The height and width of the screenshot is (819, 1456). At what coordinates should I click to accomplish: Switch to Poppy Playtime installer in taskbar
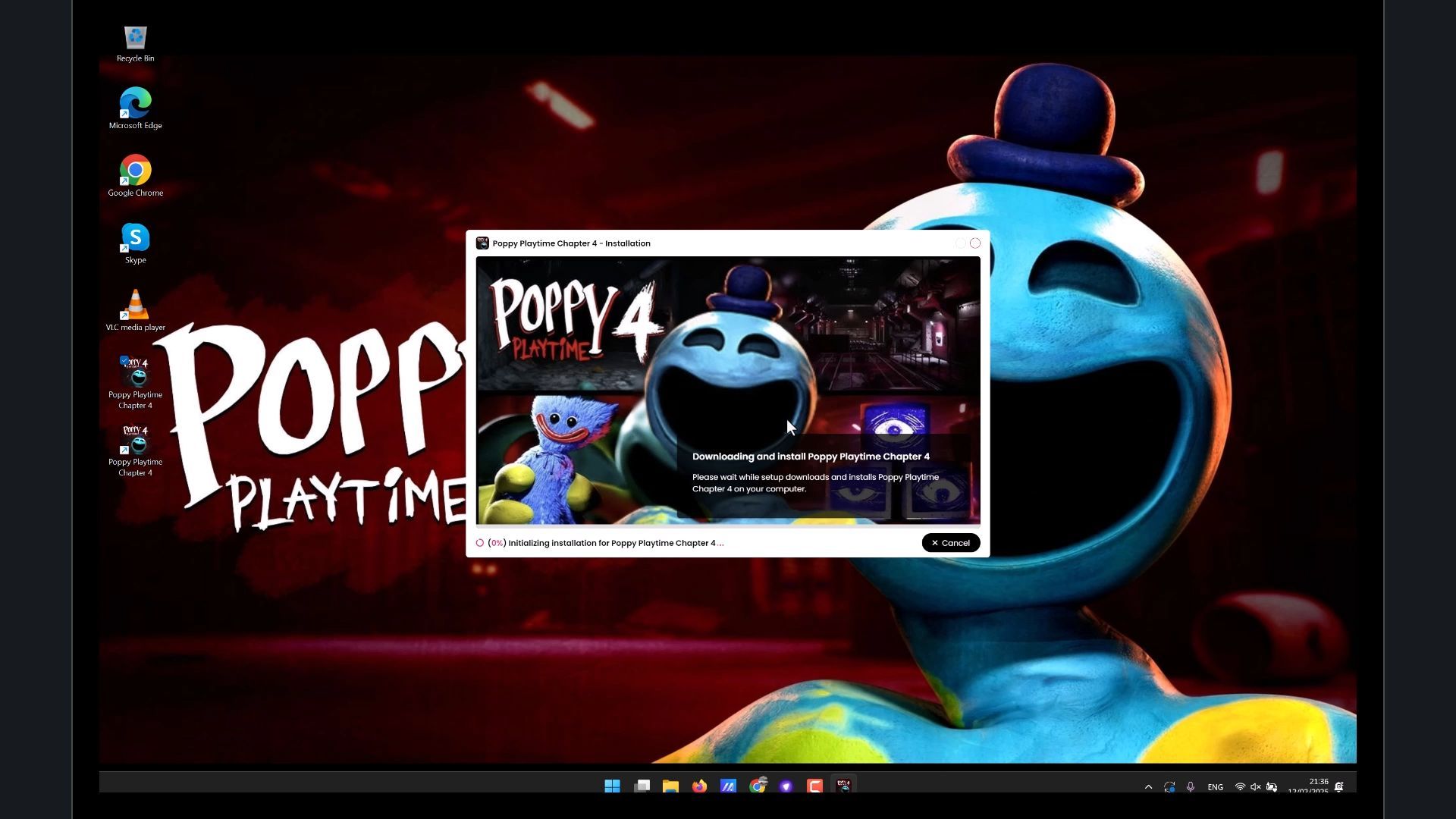coord(843,786)
